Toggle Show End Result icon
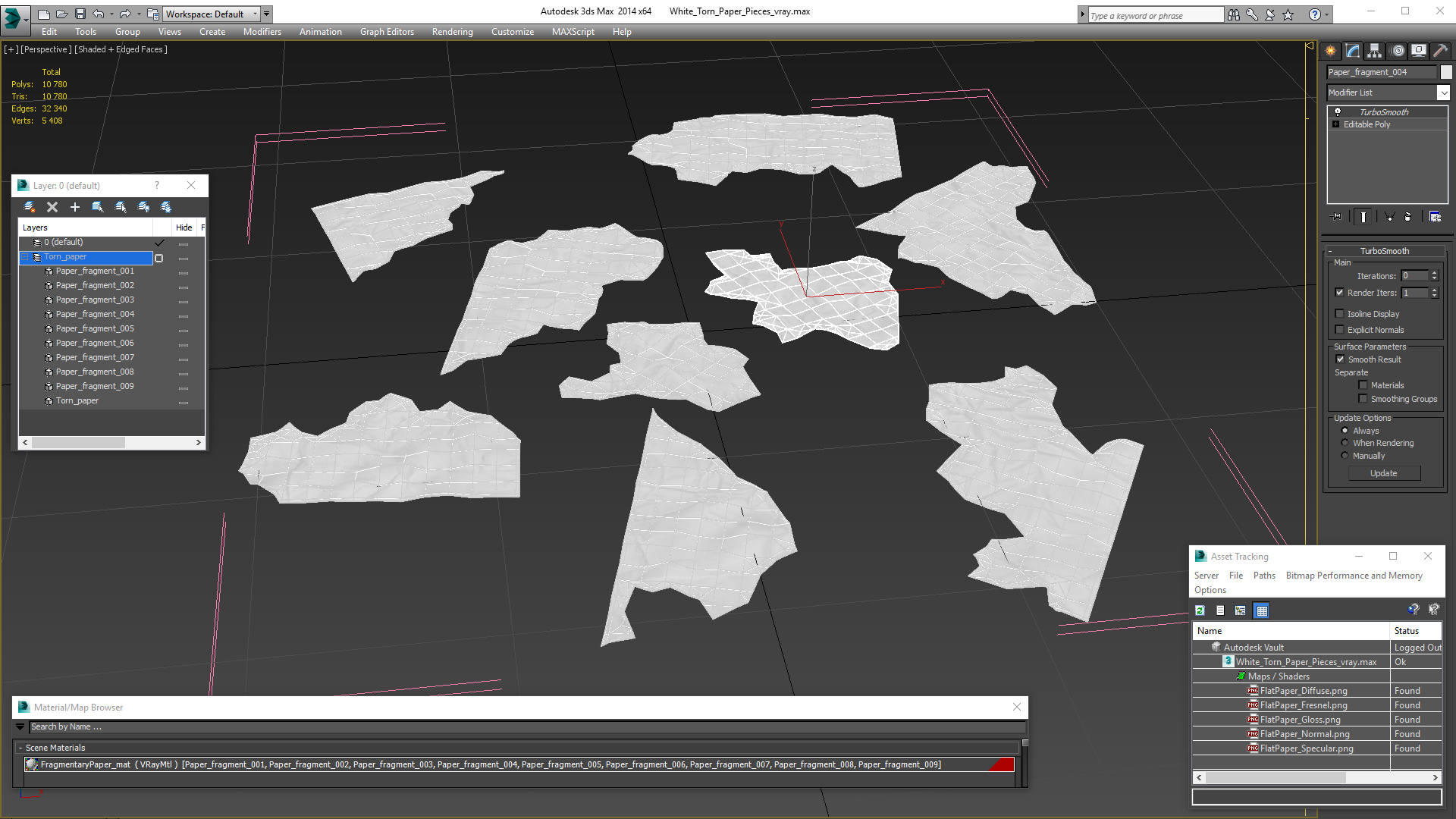 [x=1363, y=217]
